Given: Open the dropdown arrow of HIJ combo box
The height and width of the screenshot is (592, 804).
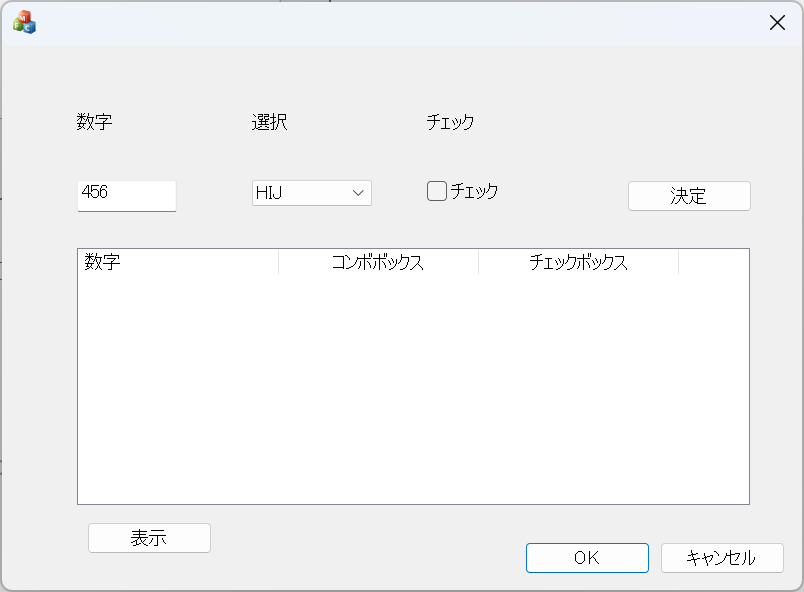Looking at the screenshot, I should coord(358,193).
